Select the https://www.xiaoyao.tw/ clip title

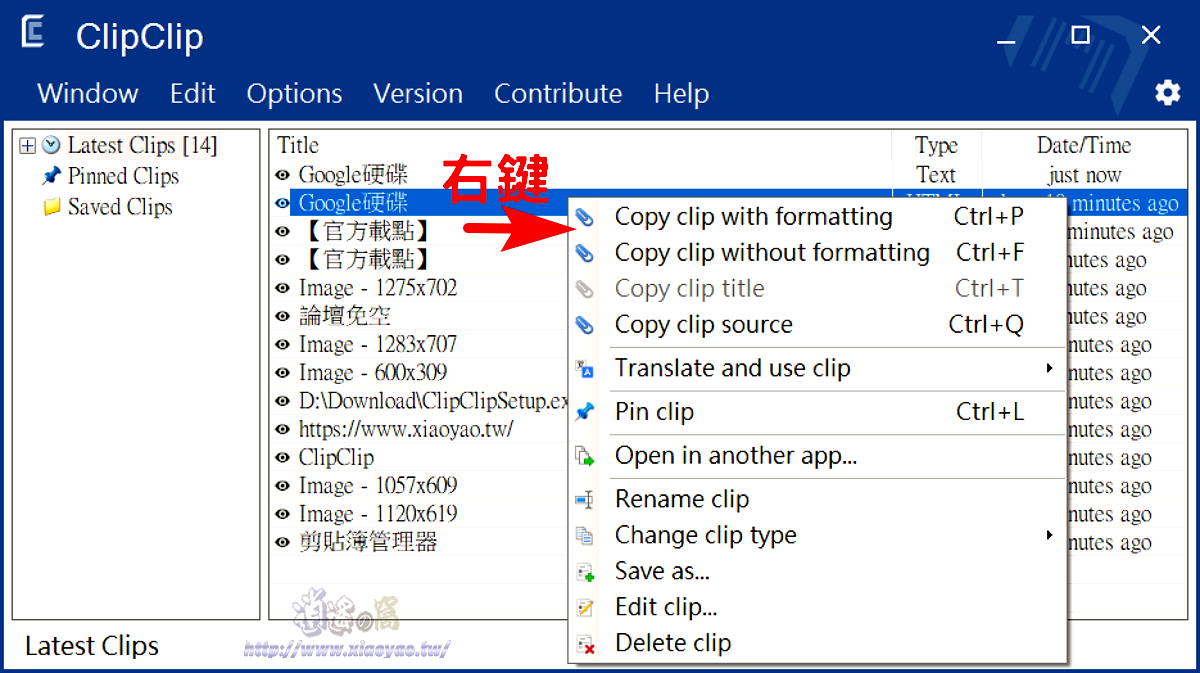pos(406,430)
